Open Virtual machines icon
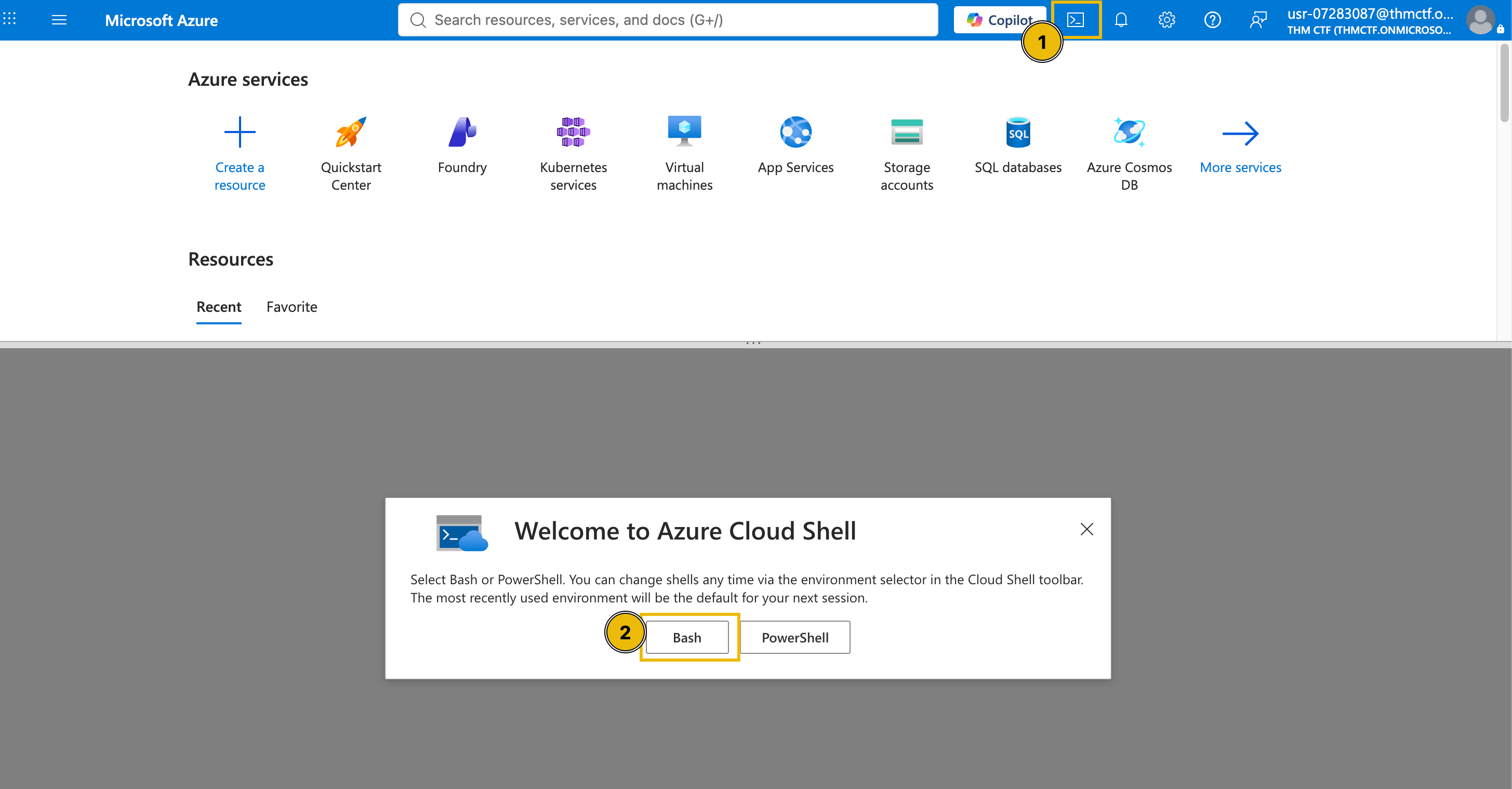 click(x=684, y=132)
